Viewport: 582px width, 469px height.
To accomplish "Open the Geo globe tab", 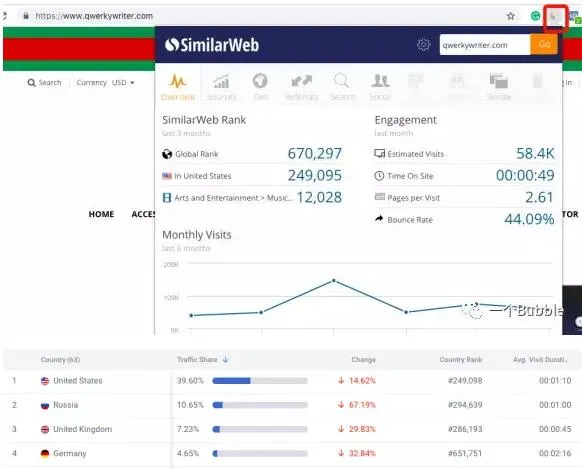I will coord(261,87).
